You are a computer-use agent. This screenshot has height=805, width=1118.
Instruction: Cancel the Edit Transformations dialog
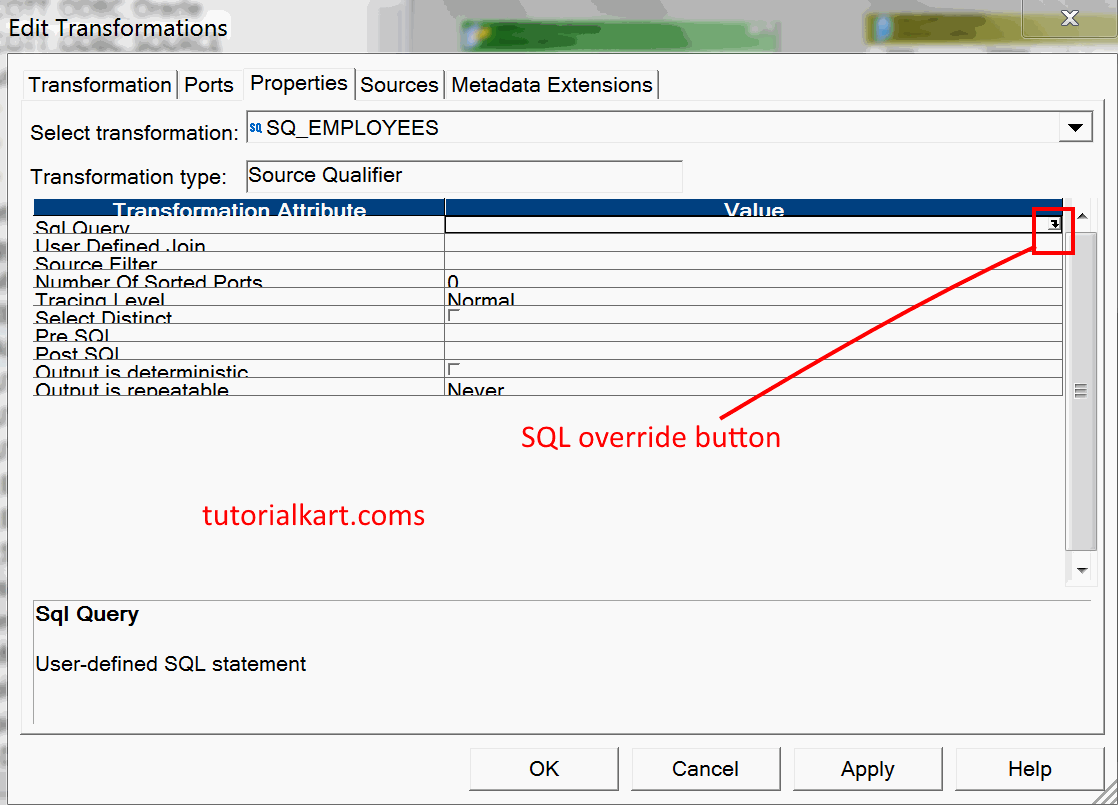point(705,768)
